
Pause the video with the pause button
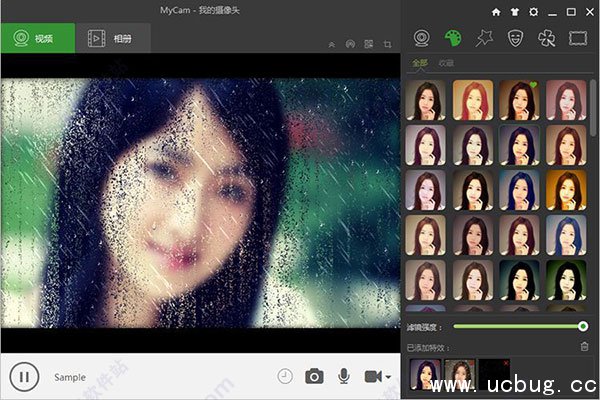[x=24, y=377]
